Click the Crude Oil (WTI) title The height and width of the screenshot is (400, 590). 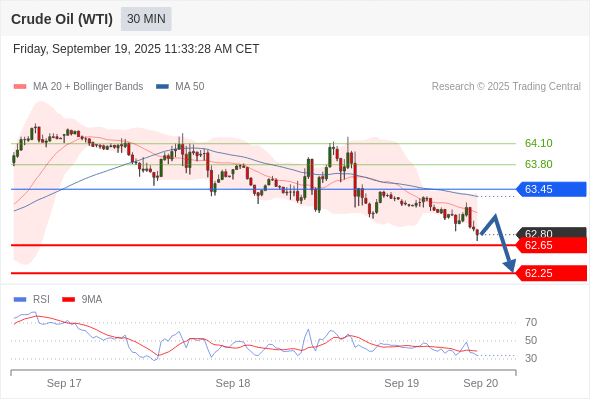point(62,19)
